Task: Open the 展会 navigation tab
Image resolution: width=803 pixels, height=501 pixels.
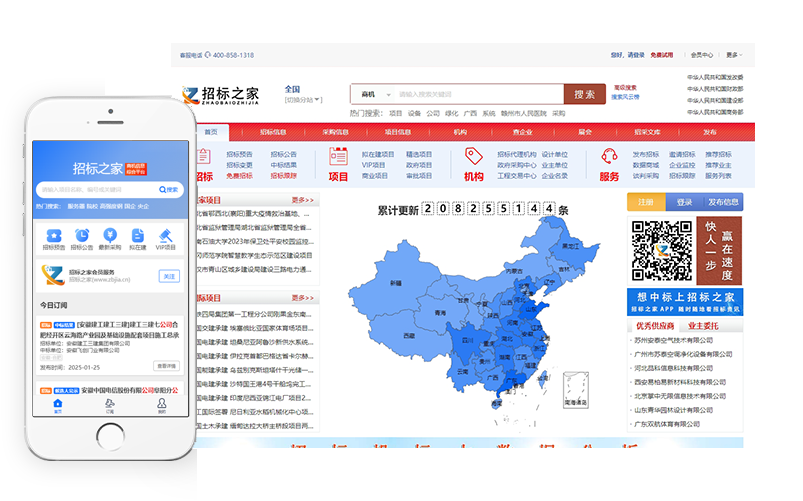Action: (585, 132)
